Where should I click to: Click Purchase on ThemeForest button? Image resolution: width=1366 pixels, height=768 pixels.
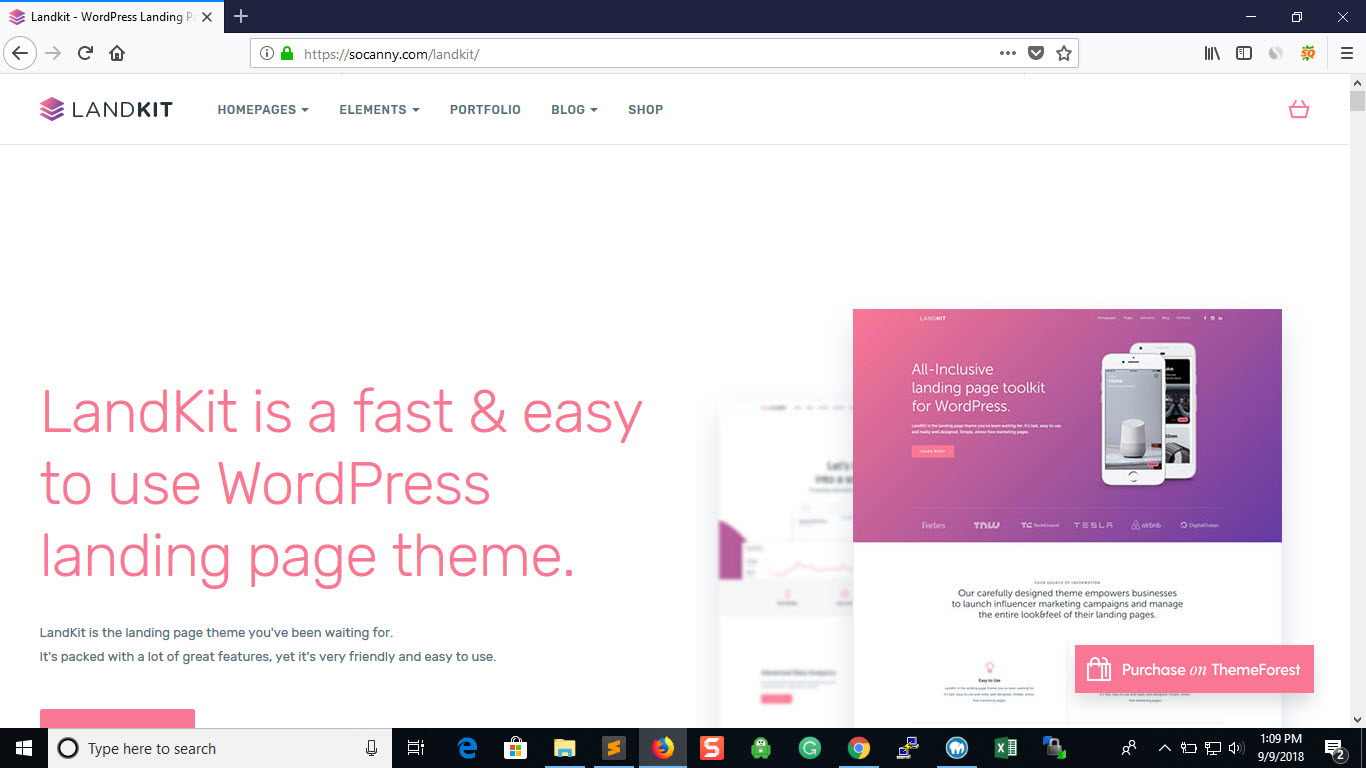point(1194,669)
